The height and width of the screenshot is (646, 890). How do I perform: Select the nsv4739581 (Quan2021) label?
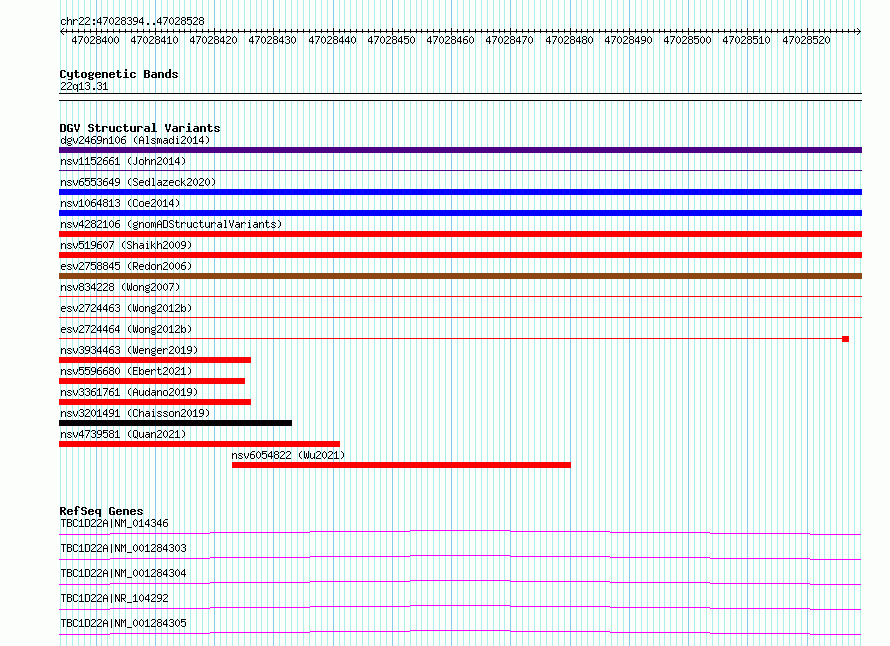coord(123,434)
